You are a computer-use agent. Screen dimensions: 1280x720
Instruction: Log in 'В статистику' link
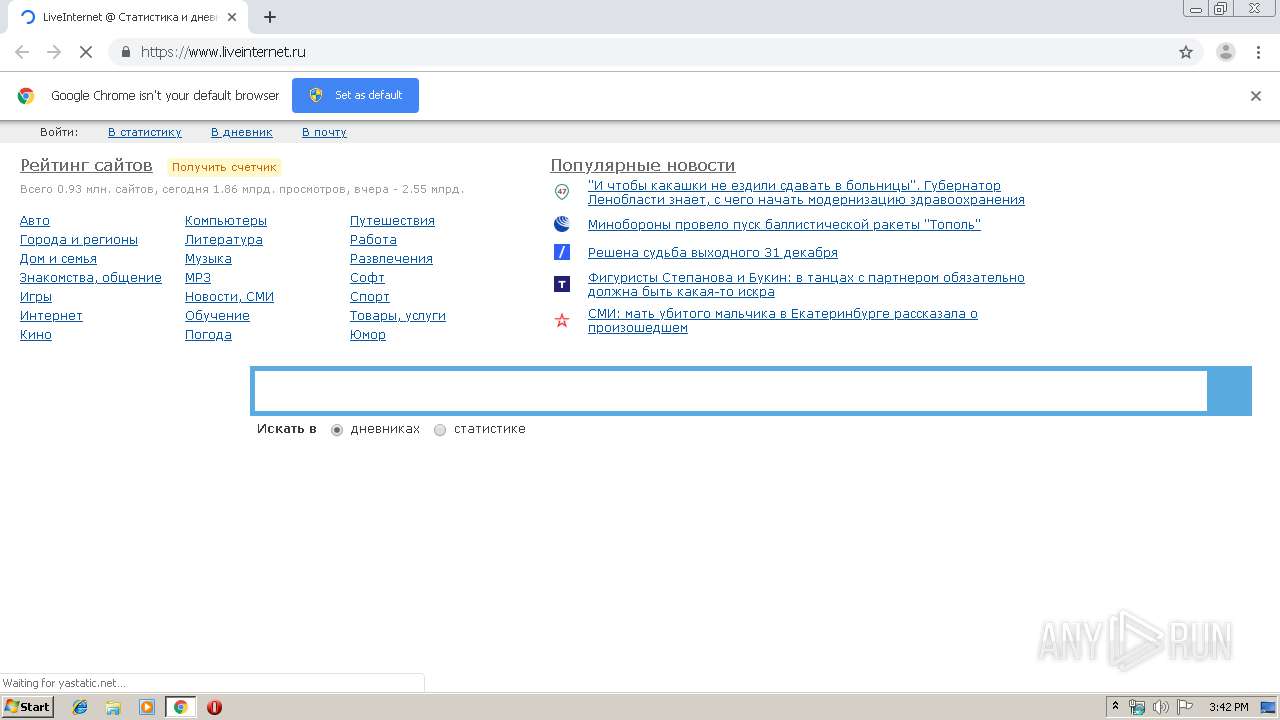[x=145, y=132]
